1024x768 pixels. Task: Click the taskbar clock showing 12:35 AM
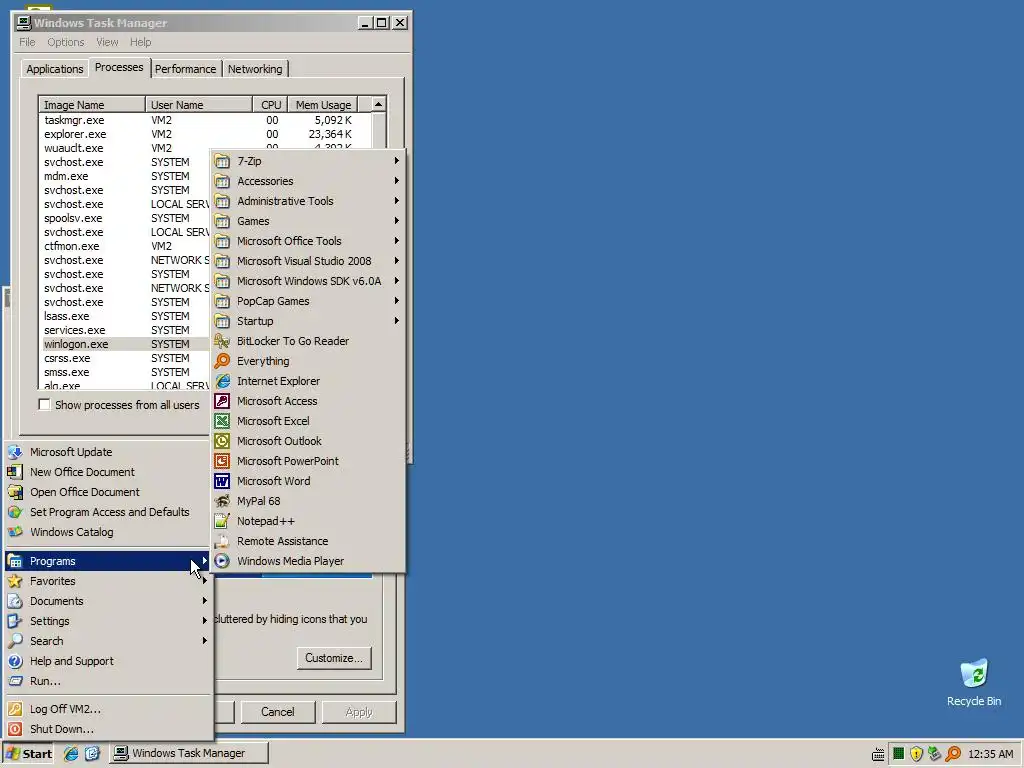coord(990,754)
